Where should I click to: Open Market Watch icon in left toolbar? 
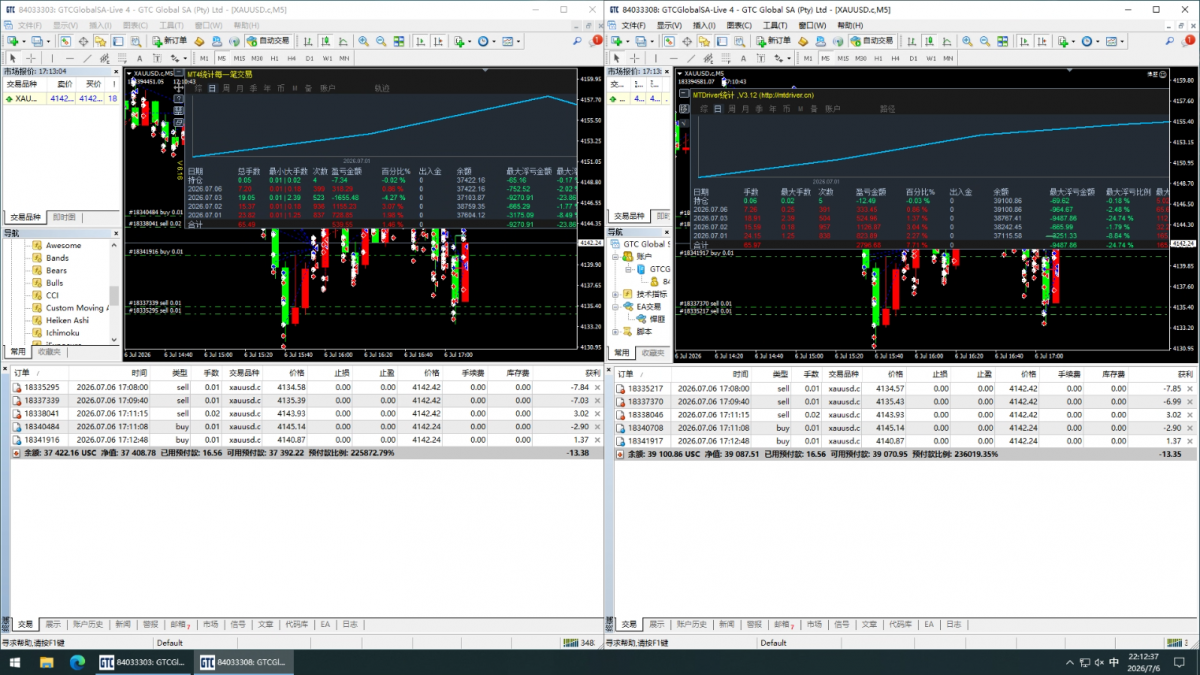[x=66, y=41]
